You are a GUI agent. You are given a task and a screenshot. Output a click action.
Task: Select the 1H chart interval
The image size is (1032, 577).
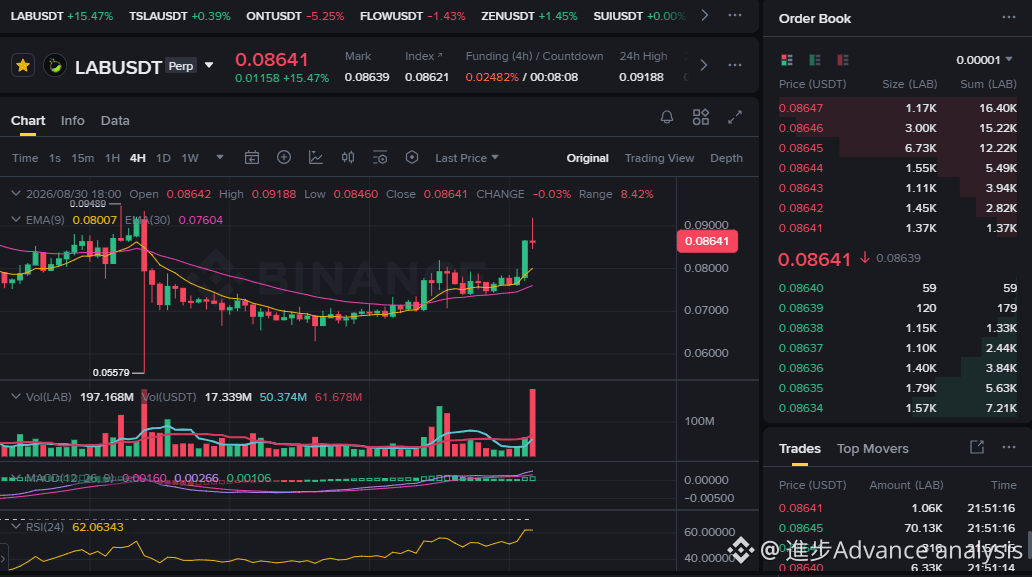(x=113, y=158)
